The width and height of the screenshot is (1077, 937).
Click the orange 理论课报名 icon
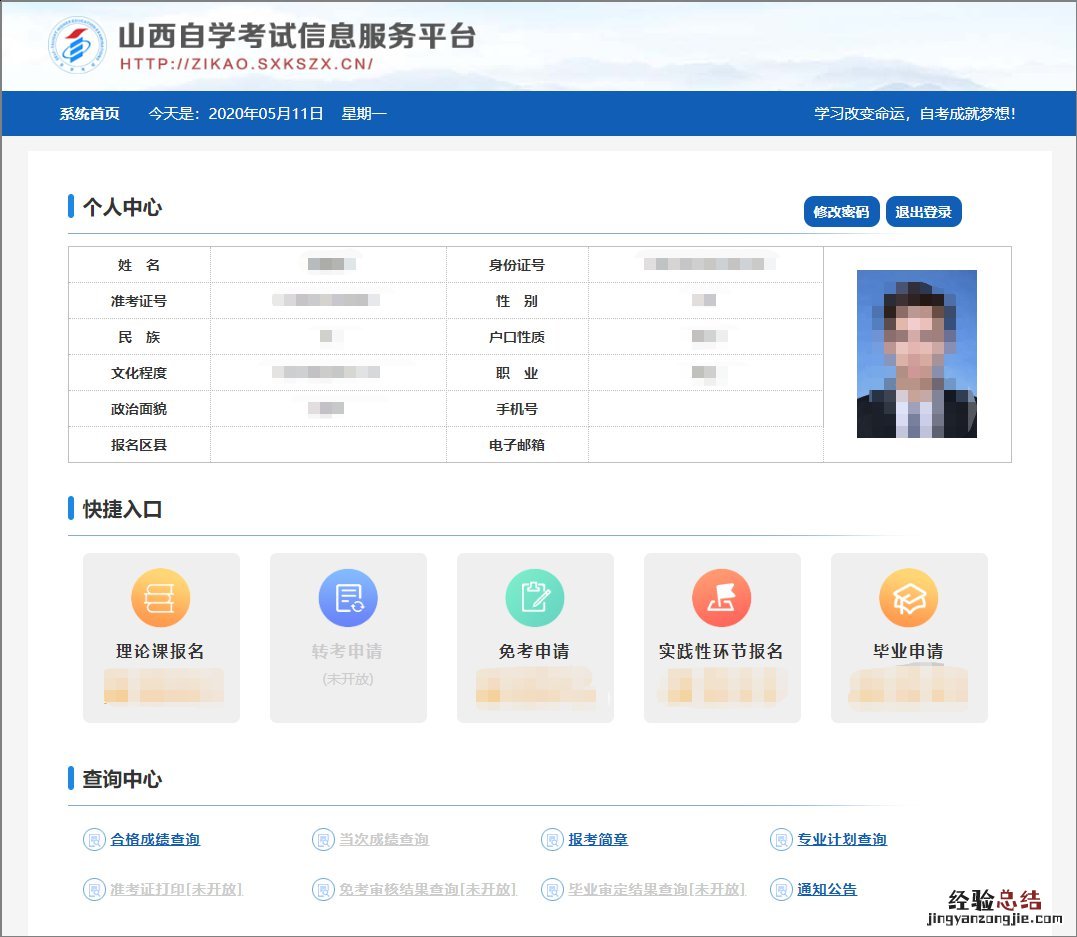pyautogui.click(x=160, y=598)
